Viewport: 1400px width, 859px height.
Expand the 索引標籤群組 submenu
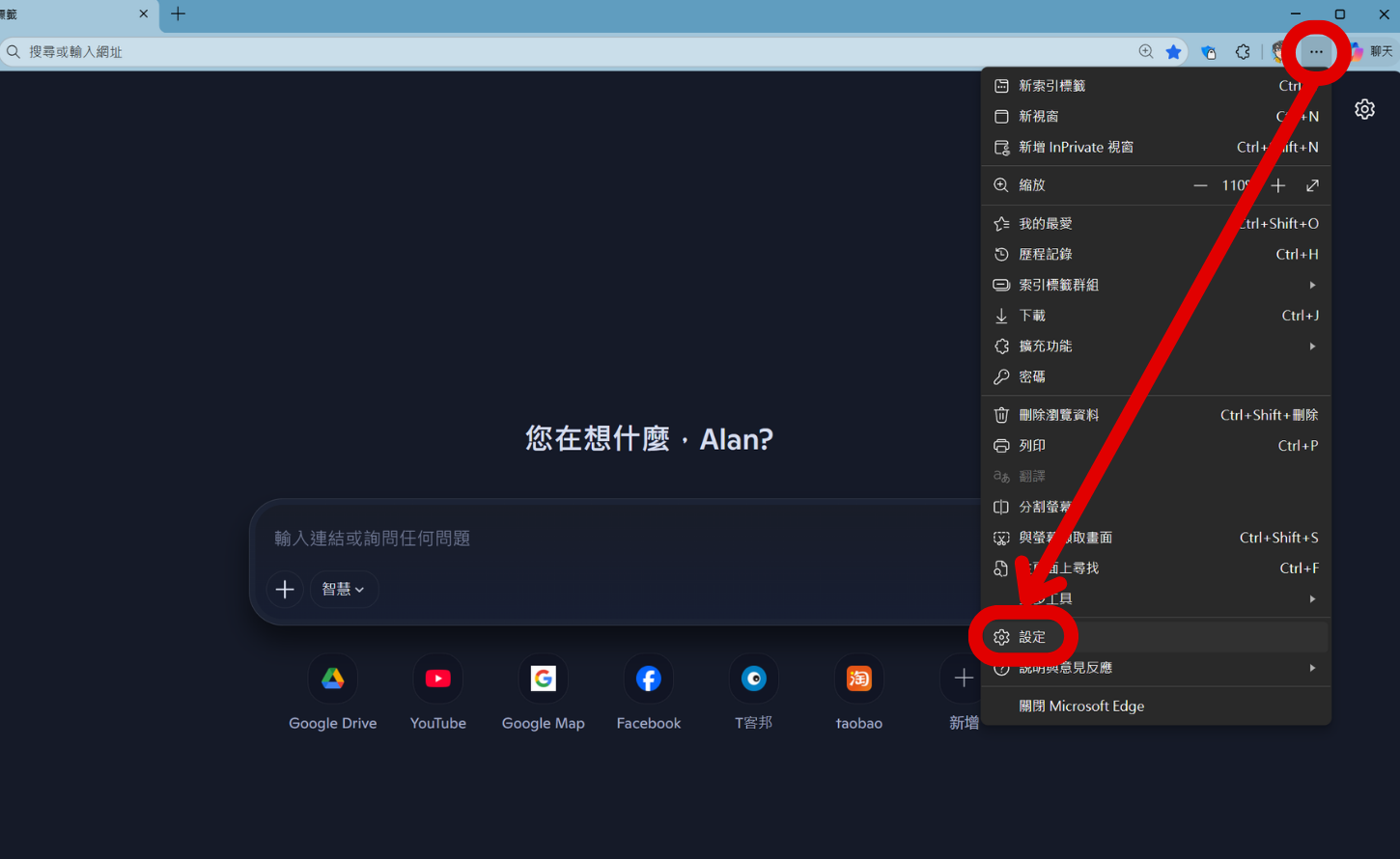[1311, 284]
